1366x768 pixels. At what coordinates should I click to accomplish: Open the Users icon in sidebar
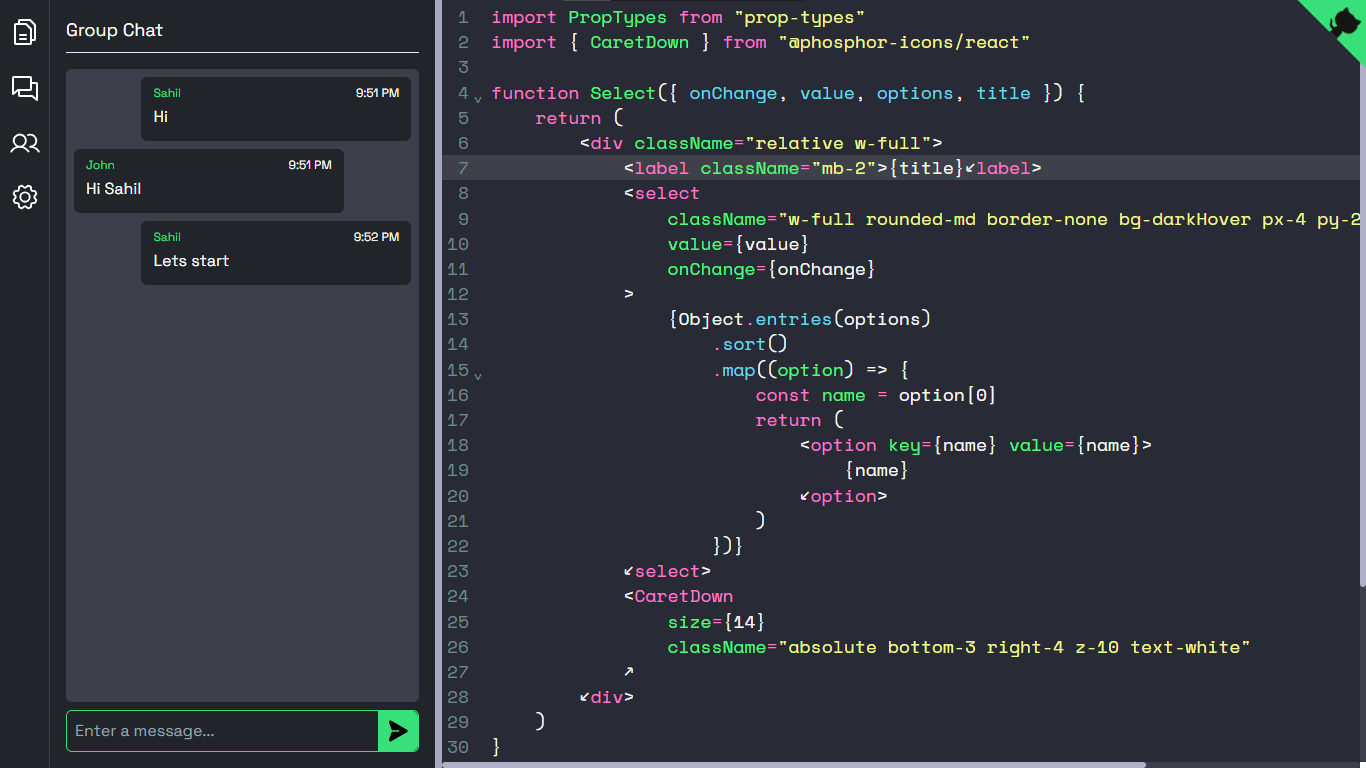(x=25, y=143)
